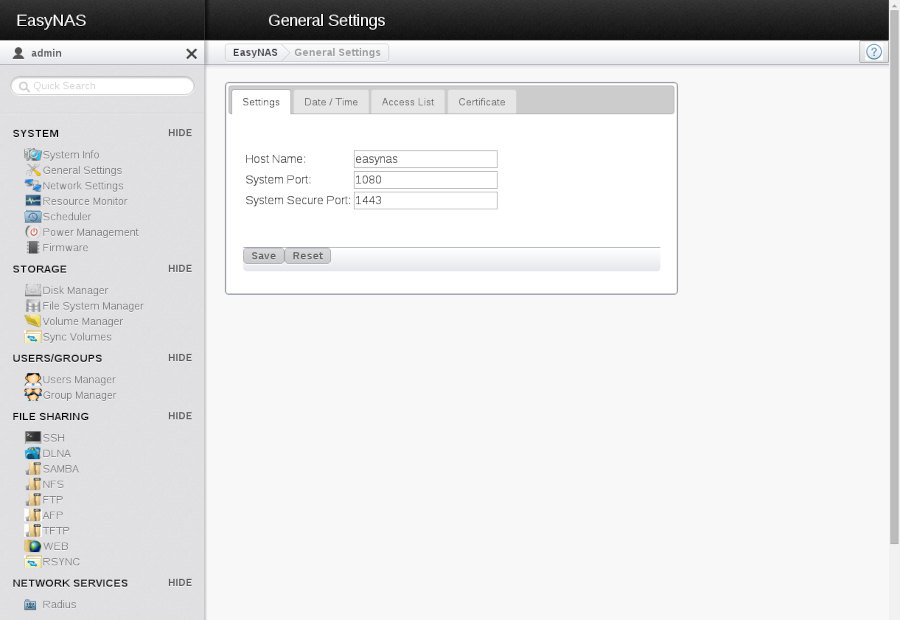Open the Firmware chip icon
900x620 pixels.
point(33,247)
